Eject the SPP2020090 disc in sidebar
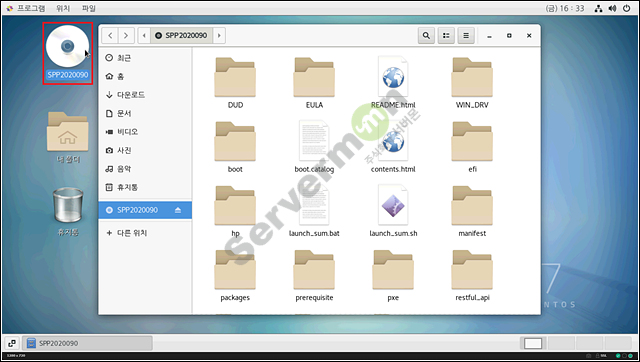This screenshot has height=362, width=640. tap(178, 210)
